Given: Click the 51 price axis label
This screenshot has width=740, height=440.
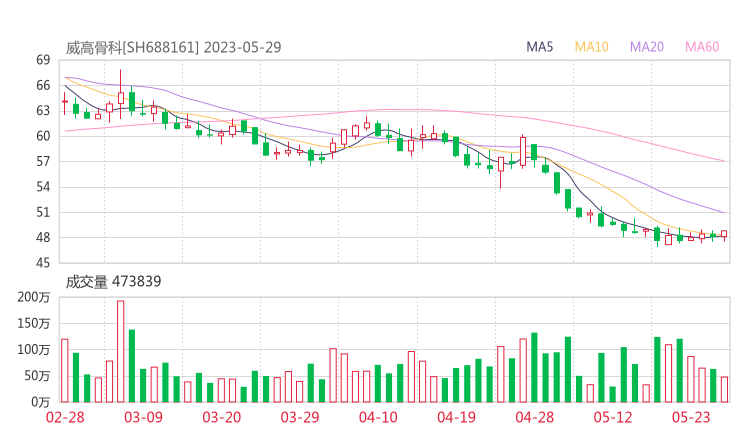Looking at the screenshot, I should [x=43, y=212].
